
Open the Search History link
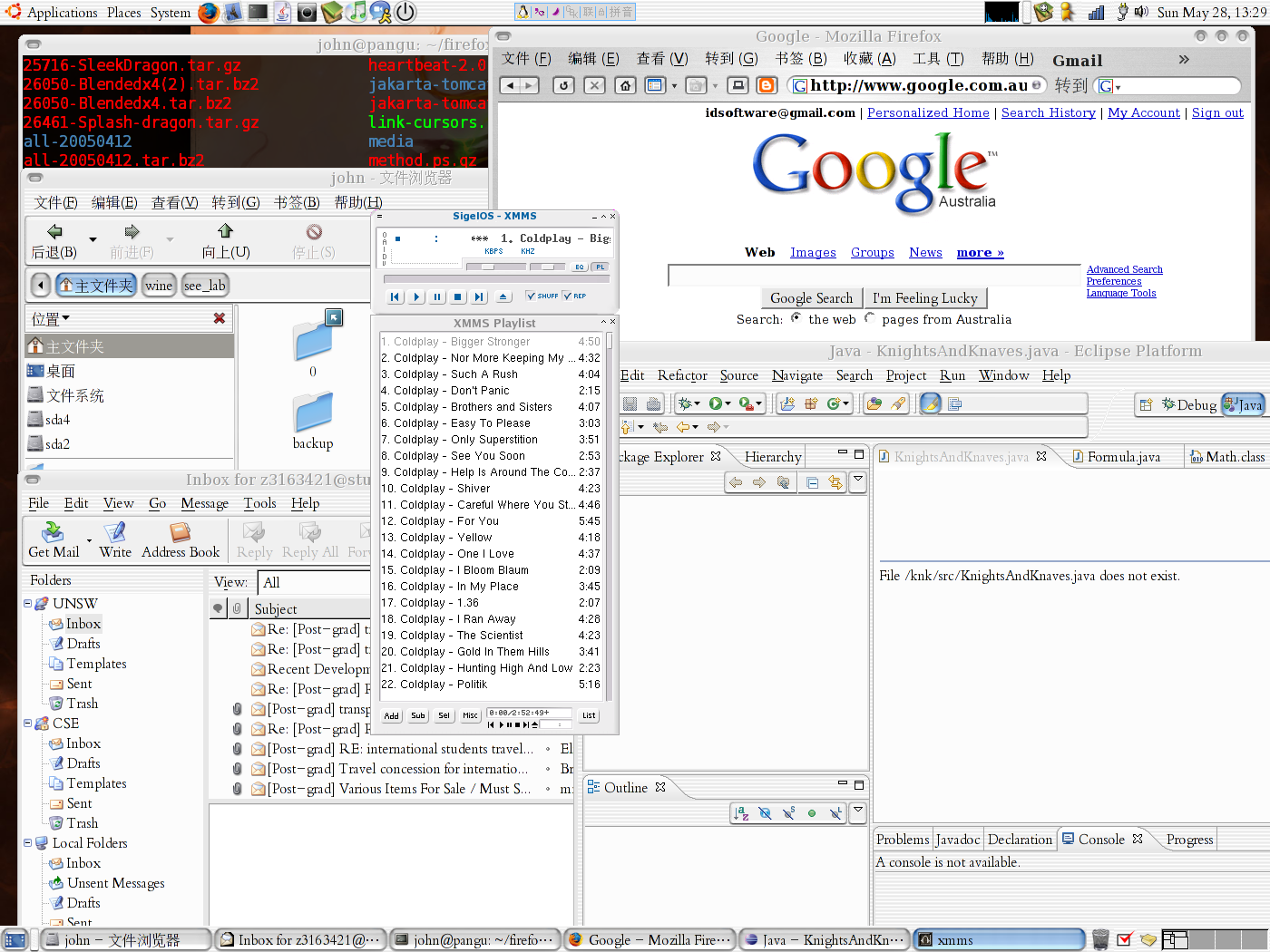pyautogui.click(x=1049, y=112)
